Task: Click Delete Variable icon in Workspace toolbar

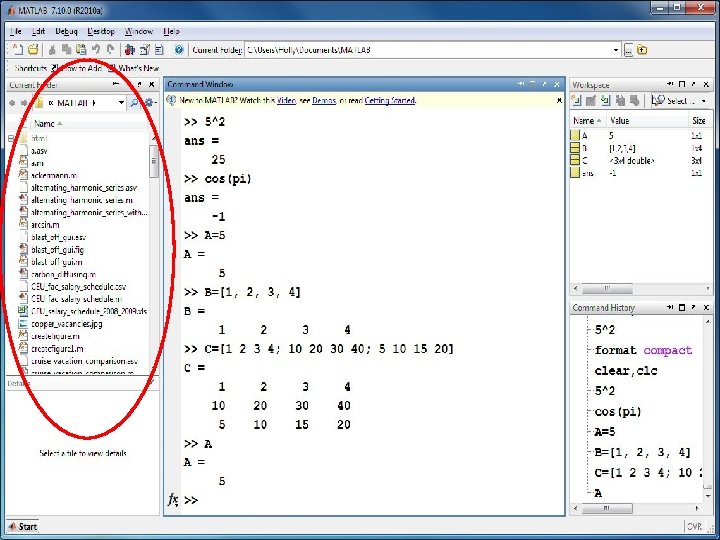Action: tap(635, 100)
